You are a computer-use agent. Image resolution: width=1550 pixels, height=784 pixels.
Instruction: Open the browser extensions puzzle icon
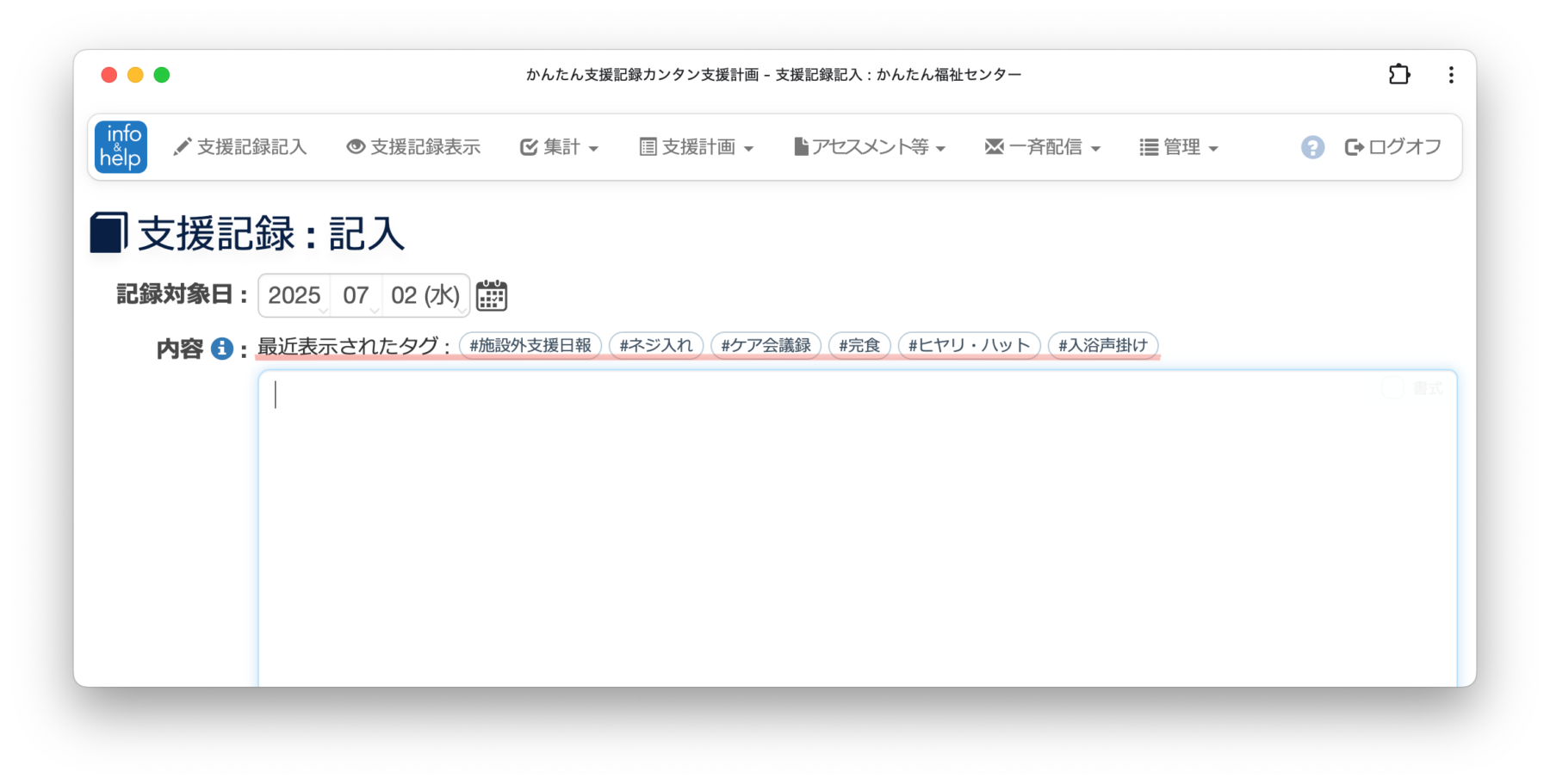tap(1399, 75)
